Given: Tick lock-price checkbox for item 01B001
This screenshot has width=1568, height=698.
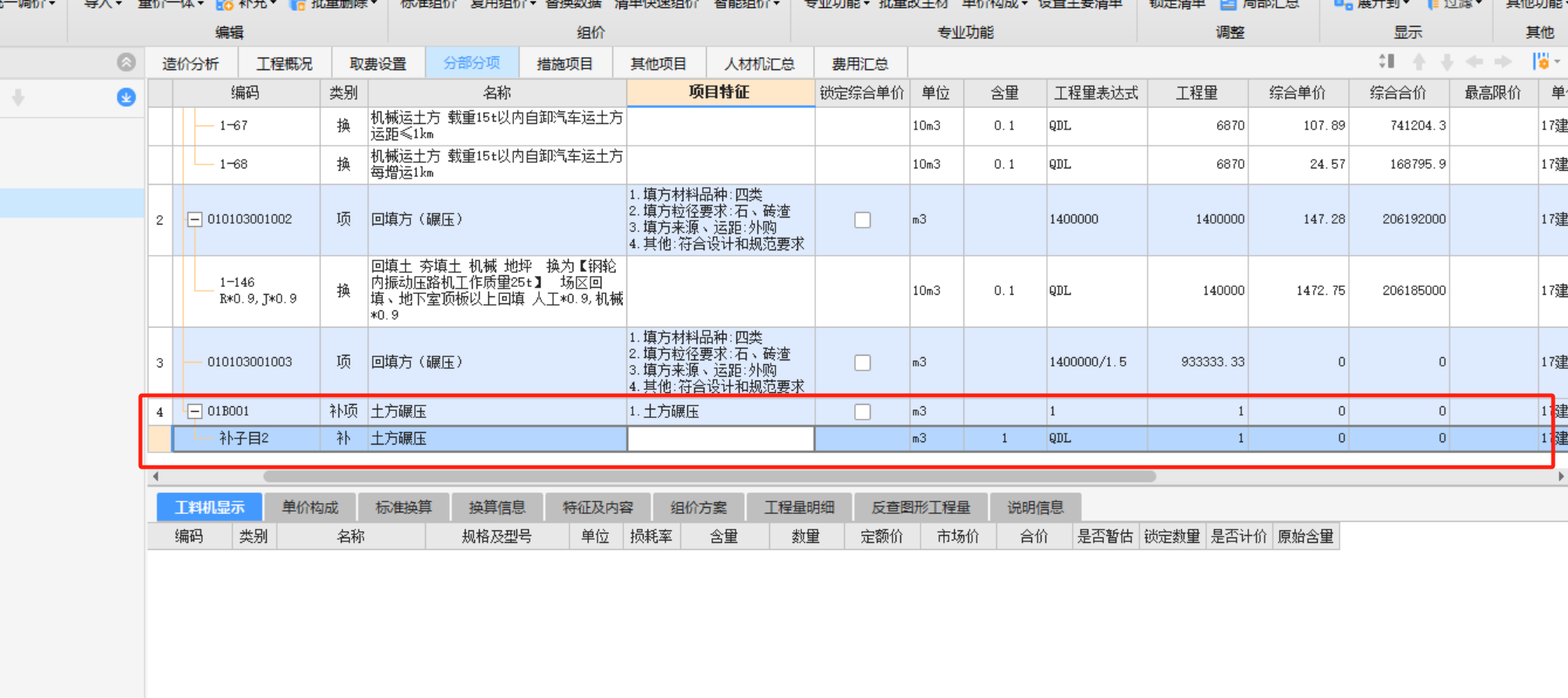Looking at the screenshot, I should [x=862, y=412].
